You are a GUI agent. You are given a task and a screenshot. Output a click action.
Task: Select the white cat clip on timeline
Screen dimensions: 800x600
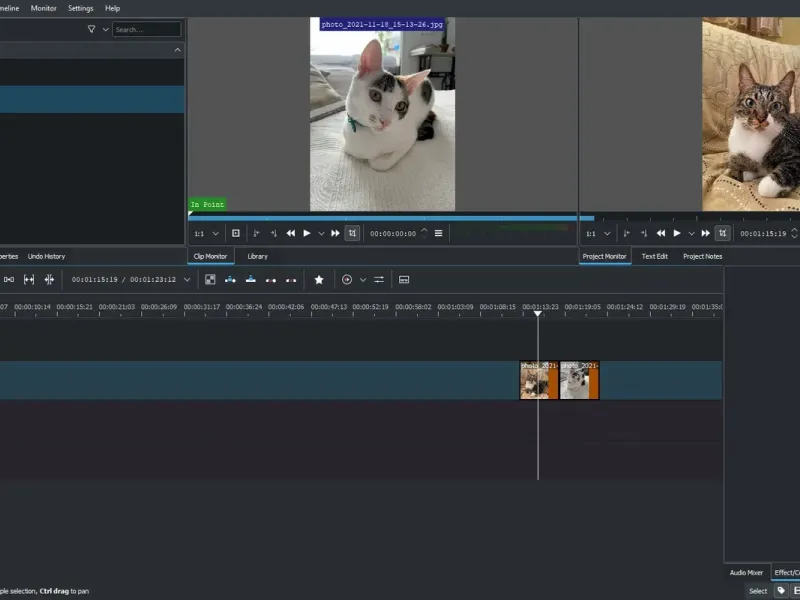pyautogui.click(x=578, y=381)
